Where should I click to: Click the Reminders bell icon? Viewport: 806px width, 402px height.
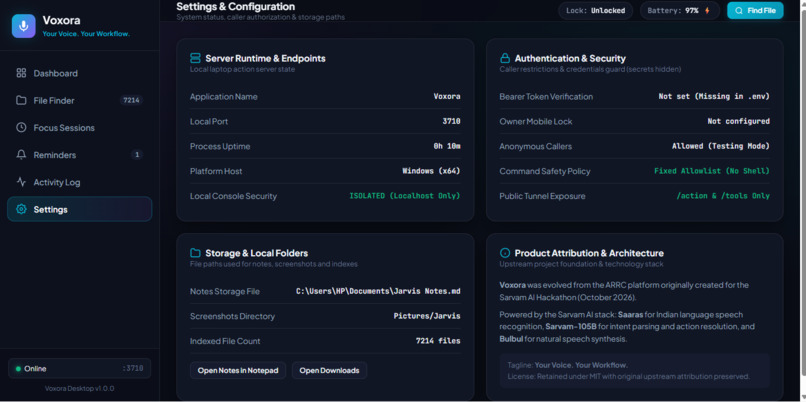click(x=21, y=155)
